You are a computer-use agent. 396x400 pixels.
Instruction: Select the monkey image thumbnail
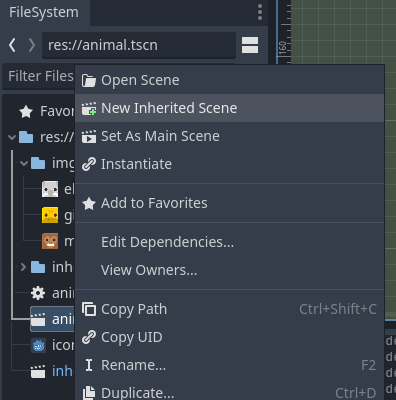(x=50, y=241)
